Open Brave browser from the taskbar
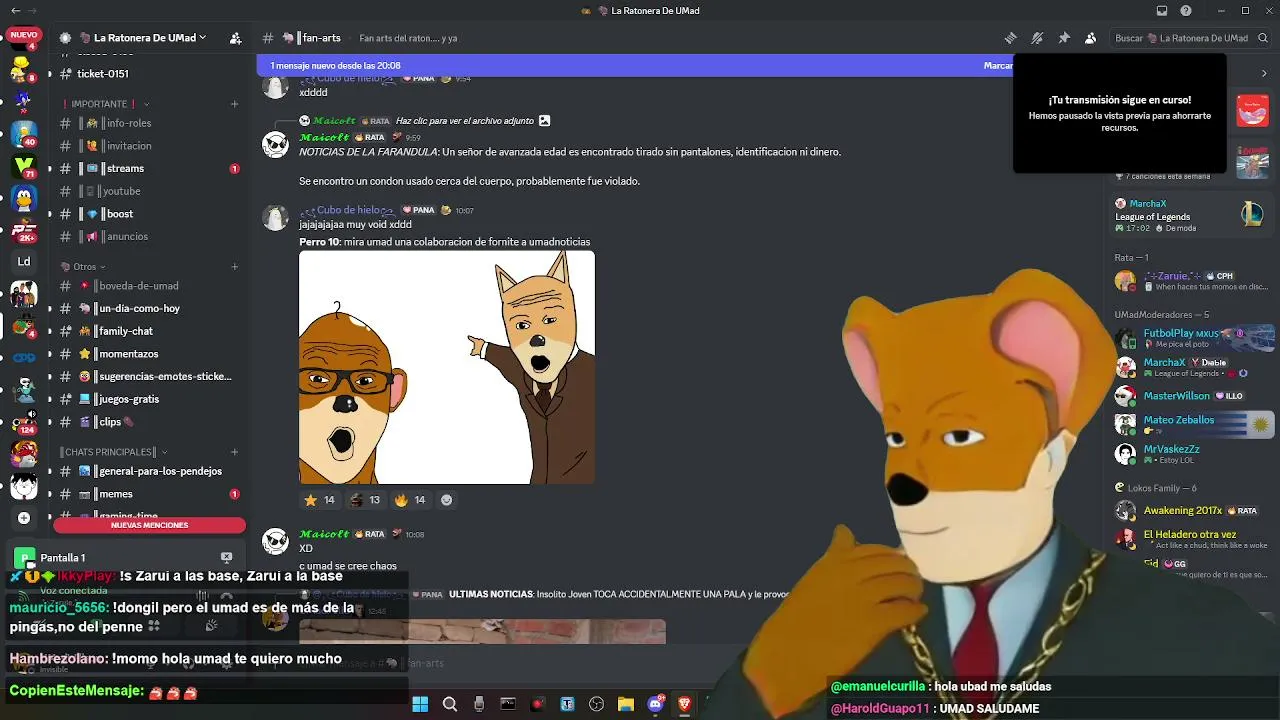 pyautogui.click(x=685, y=704)
